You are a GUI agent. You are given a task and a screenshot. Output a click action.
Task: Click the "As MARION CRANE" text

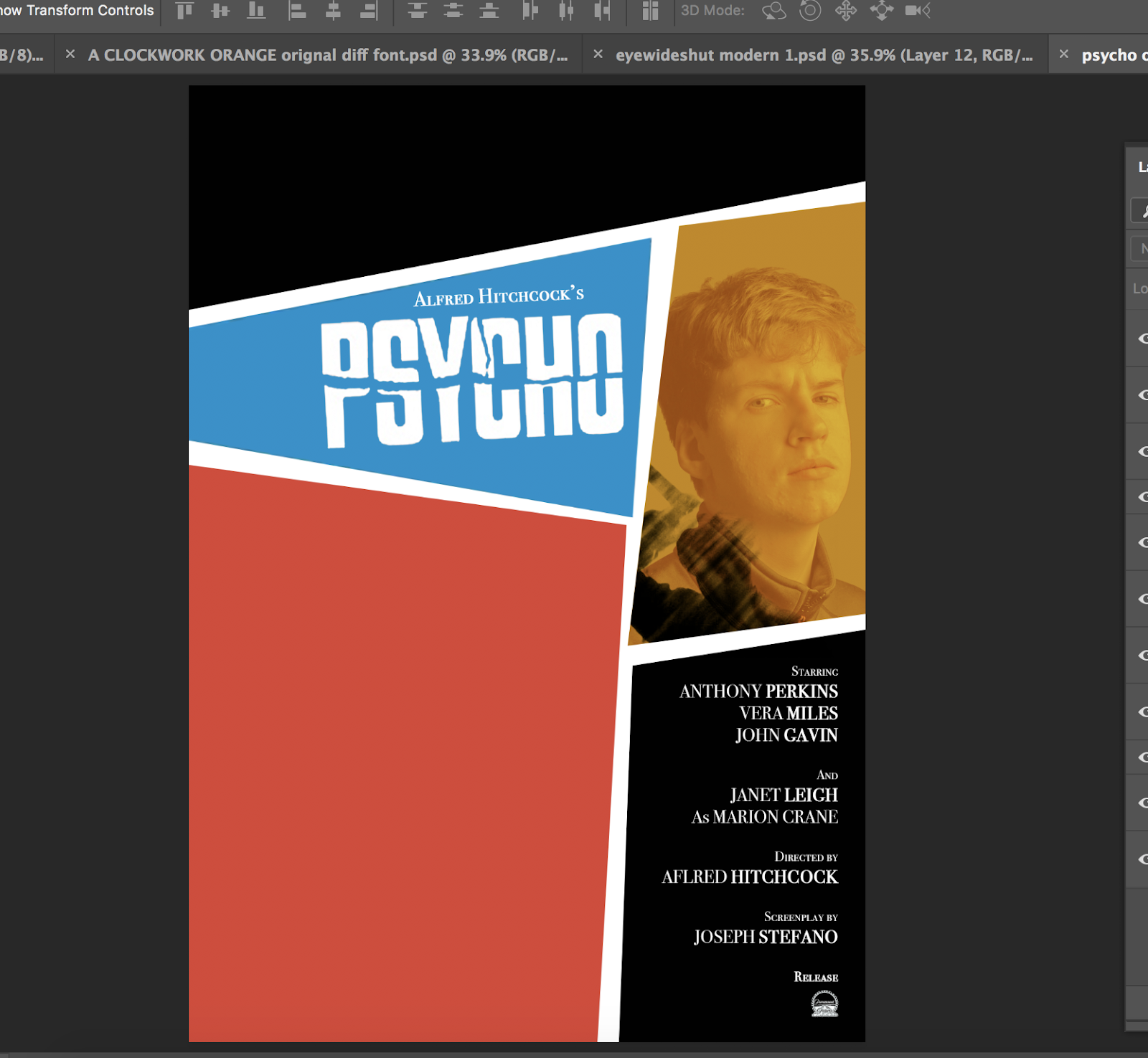click(765, 817)
